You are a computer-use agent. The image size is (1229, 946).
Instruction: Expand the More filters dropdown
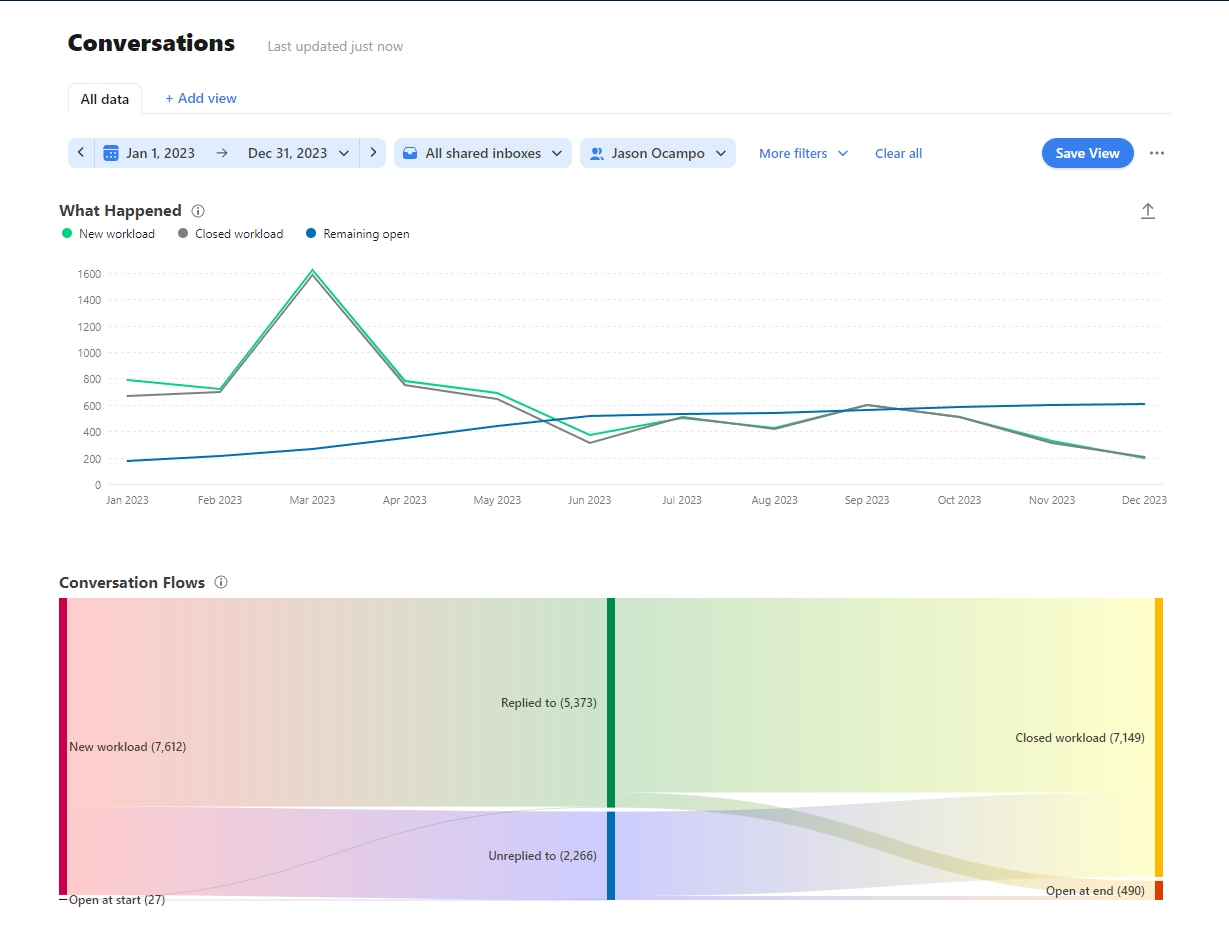(x=803, y=153)
